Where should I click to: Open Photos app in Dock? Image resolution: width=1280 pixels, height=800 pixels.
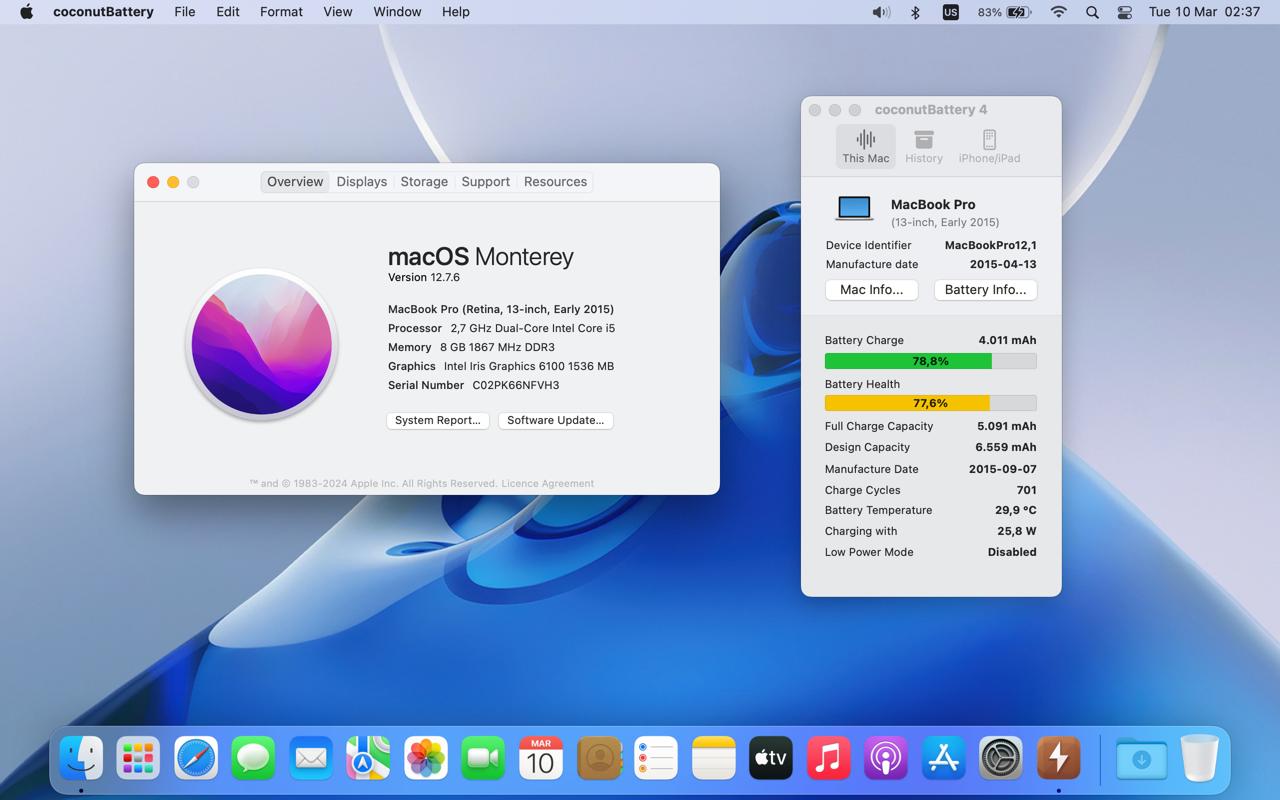[x=426, y=758]
